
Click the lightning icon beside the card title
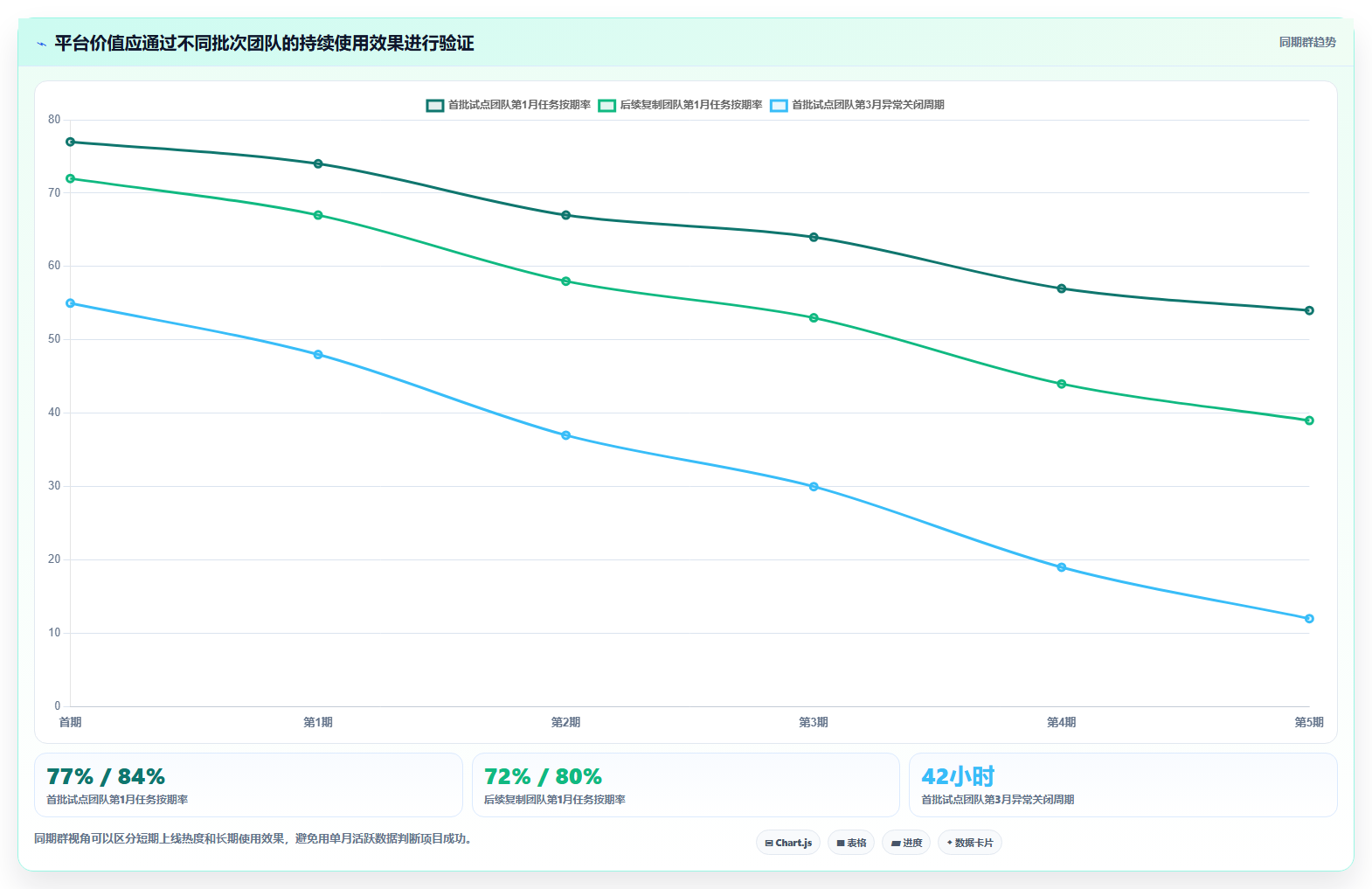click(41, 44)
